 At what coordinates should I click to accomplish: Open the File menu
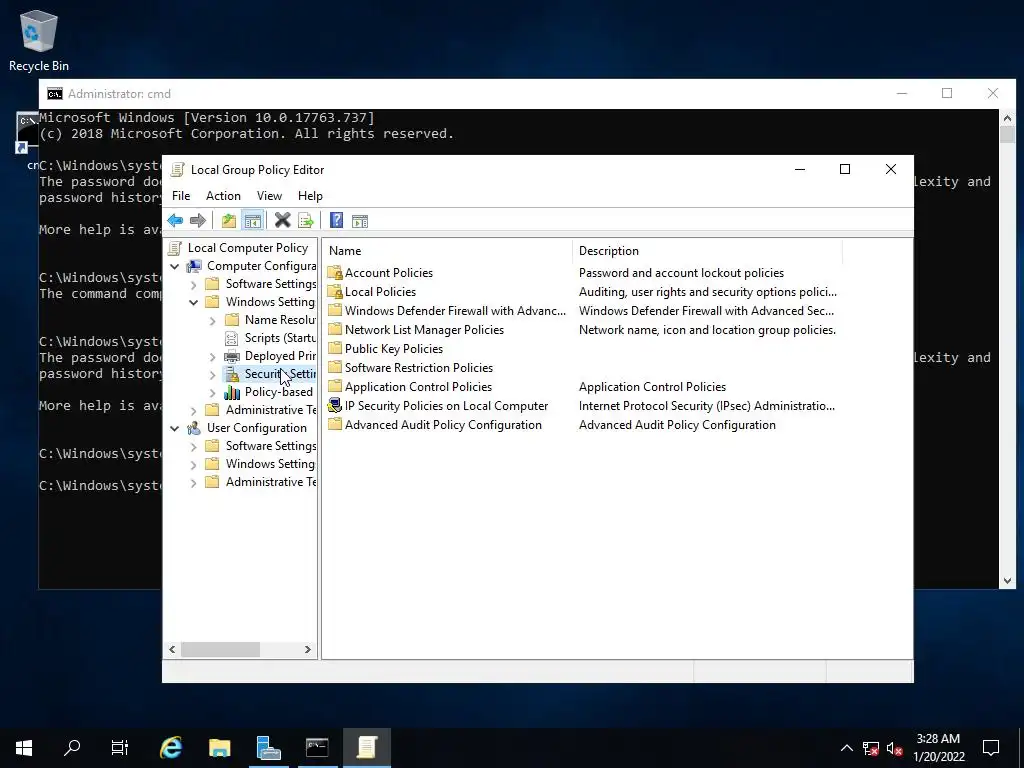(x=181, y=196)
